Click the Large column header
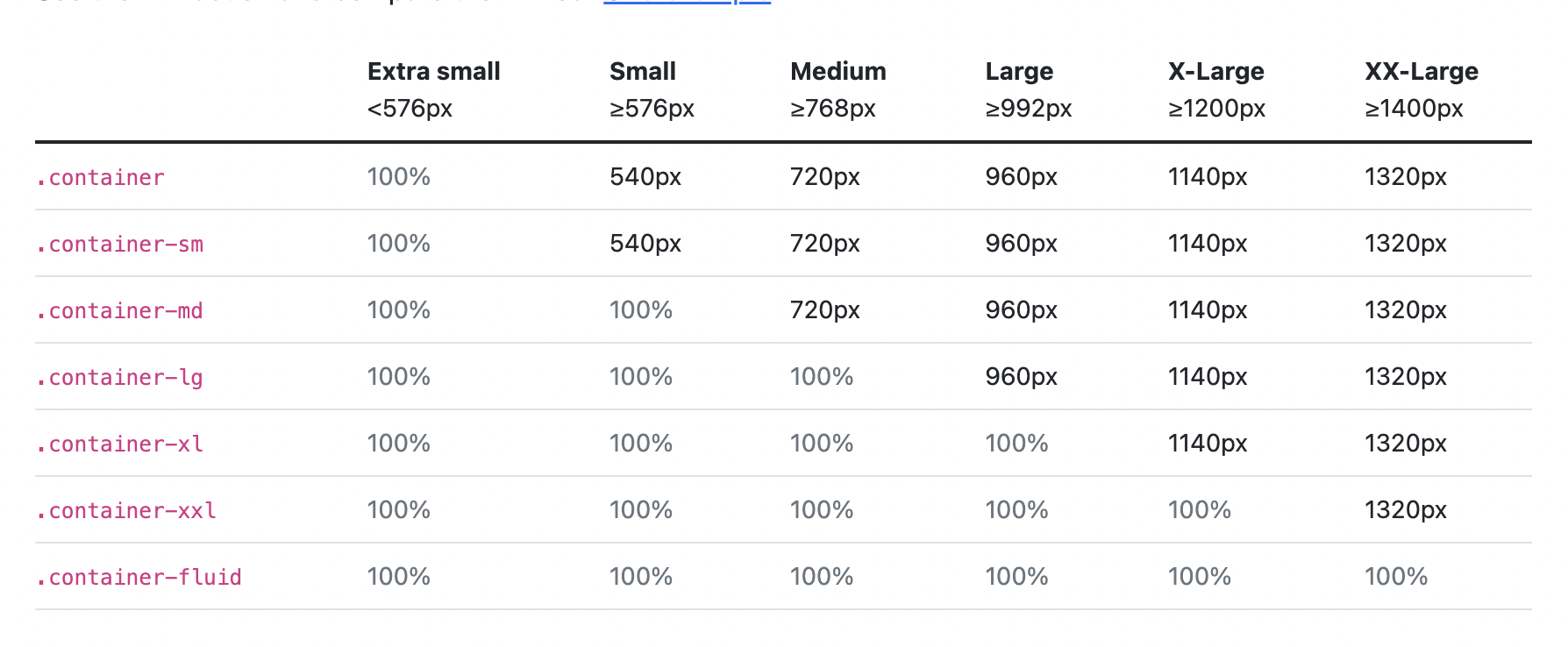This screenshot has width=1568, height=647. click(x=1018, y=72)
